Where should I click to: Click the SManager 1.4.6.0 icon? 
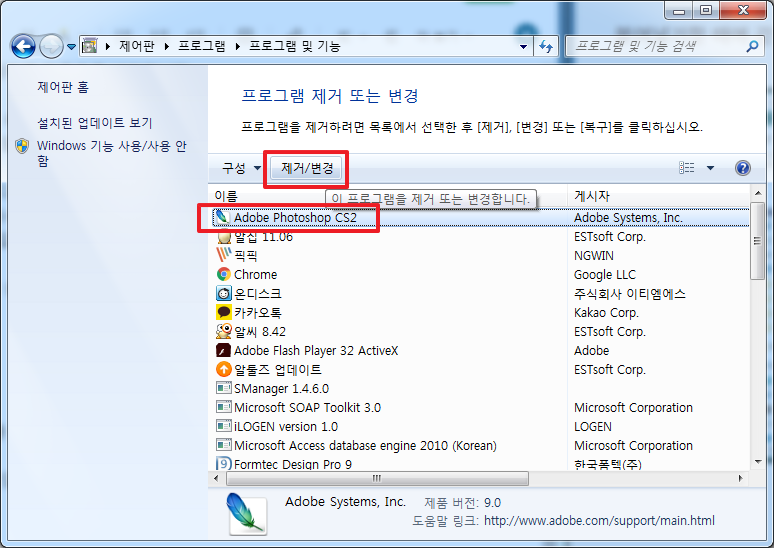coord(224,388)
